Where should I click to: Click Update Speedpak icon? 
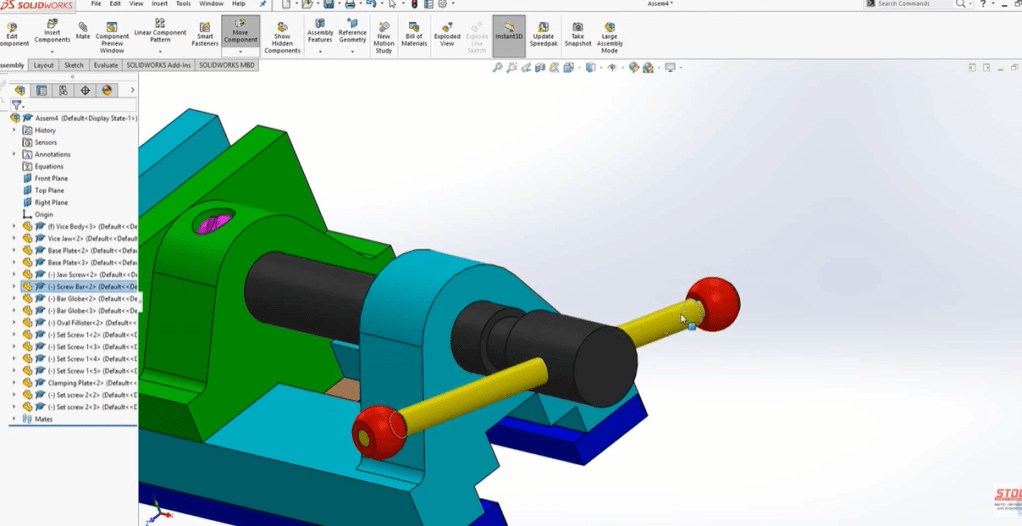tap(543, 34)
